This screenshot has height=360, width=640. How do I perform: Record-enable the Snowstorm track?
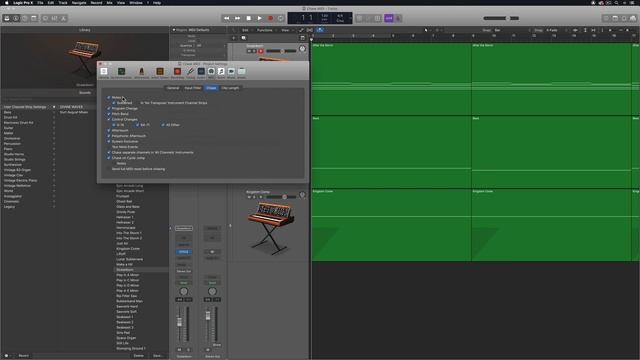(x=261, y=51)
